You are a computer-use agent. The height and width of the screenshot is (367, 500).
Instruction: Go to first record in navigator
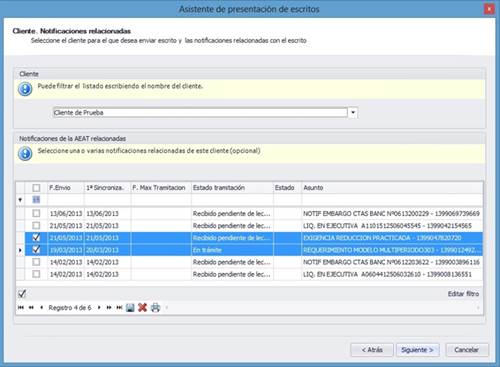(21, 307)
